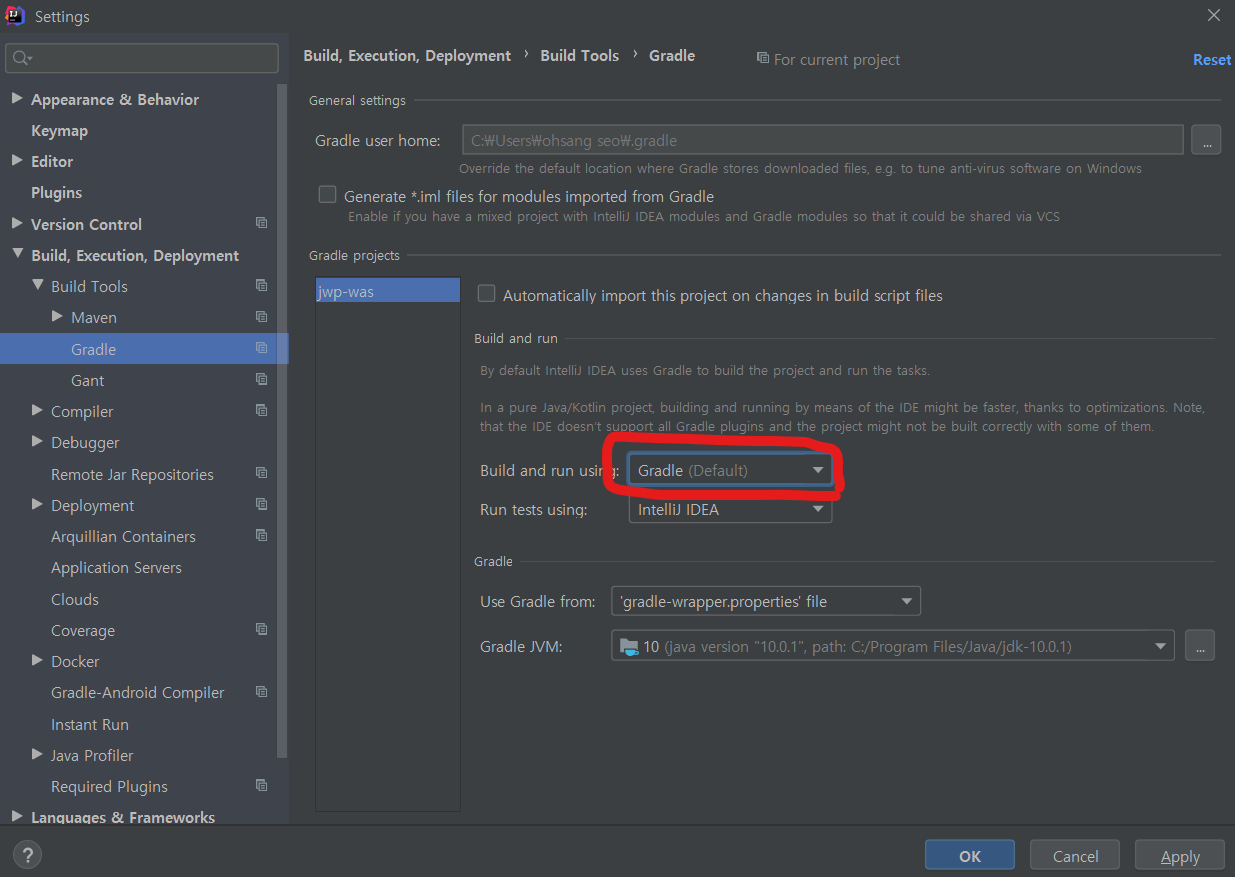
Task: Expand the Docker node
Action: point(37,660)
